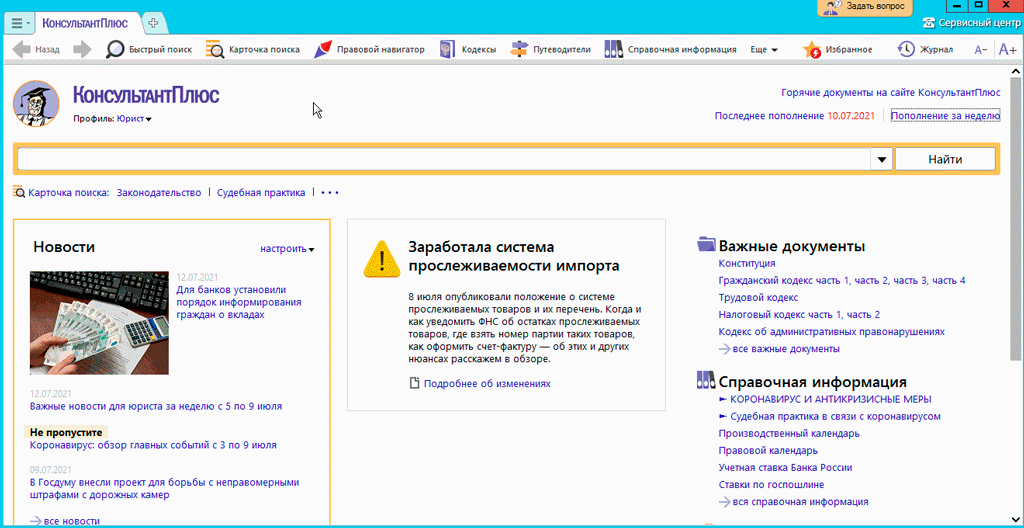Go forward with the right arrow
This screenshot has width=1024, height=528.
pos(82,49)
